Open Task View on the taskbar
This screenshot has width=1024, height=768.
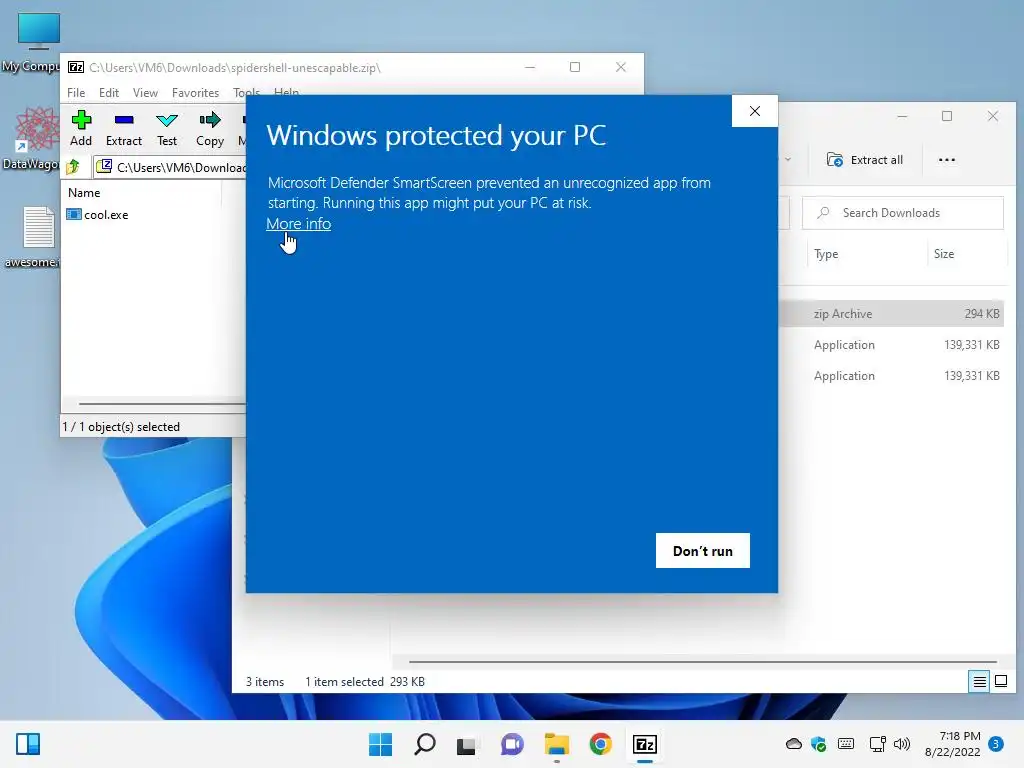click(x=466, y=744)
